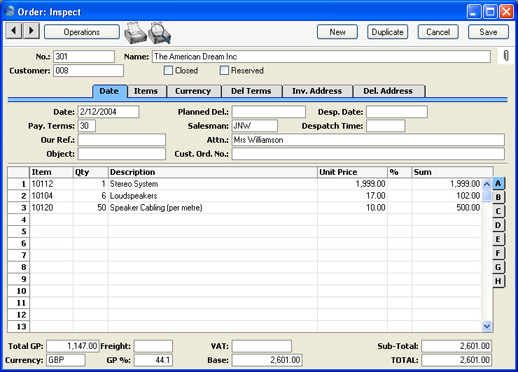Viewport: 518px width, 372px height.
Task: Open the Currency tab
Action: [193, 91]
